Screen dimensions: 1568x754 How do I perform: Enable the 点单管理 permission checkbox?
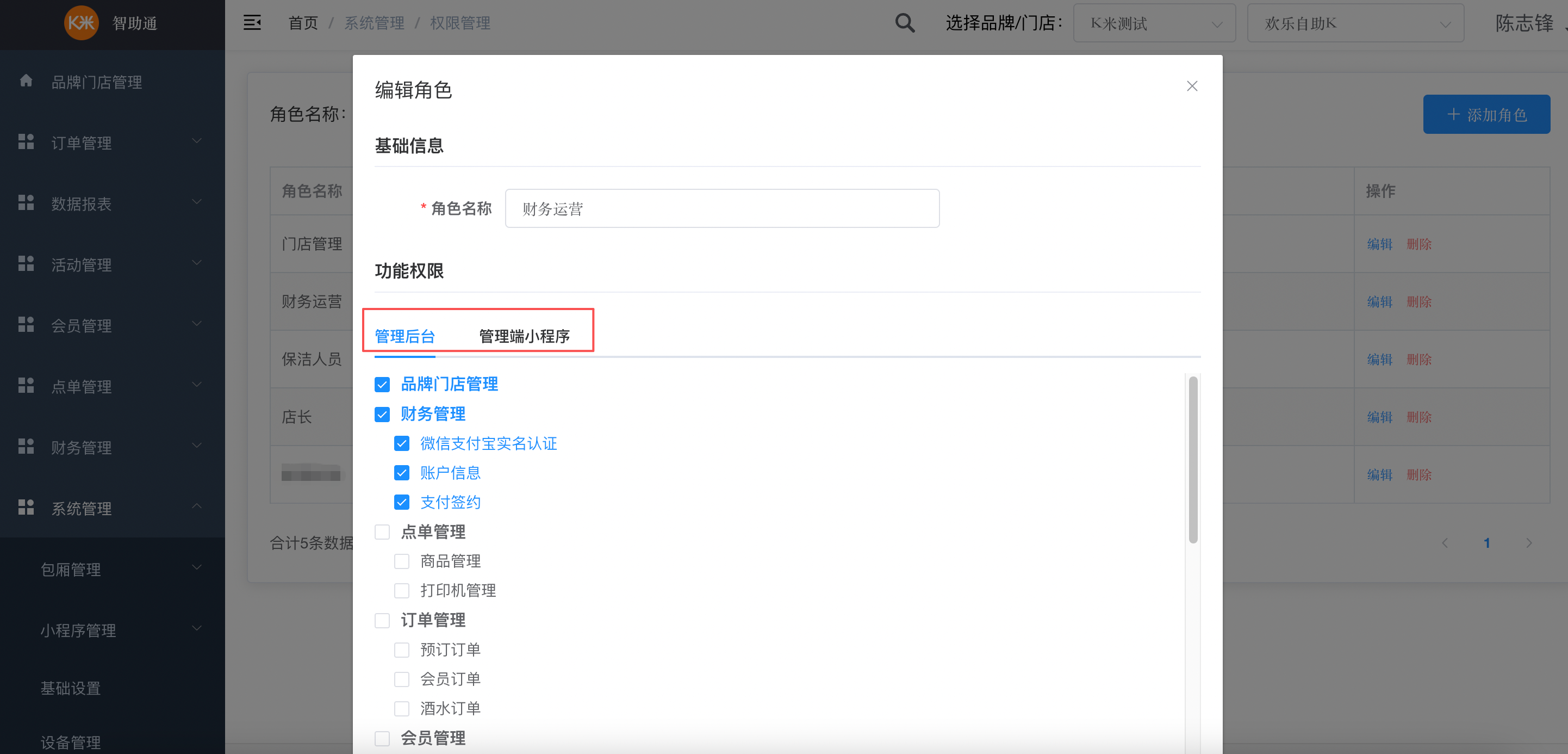382,532
